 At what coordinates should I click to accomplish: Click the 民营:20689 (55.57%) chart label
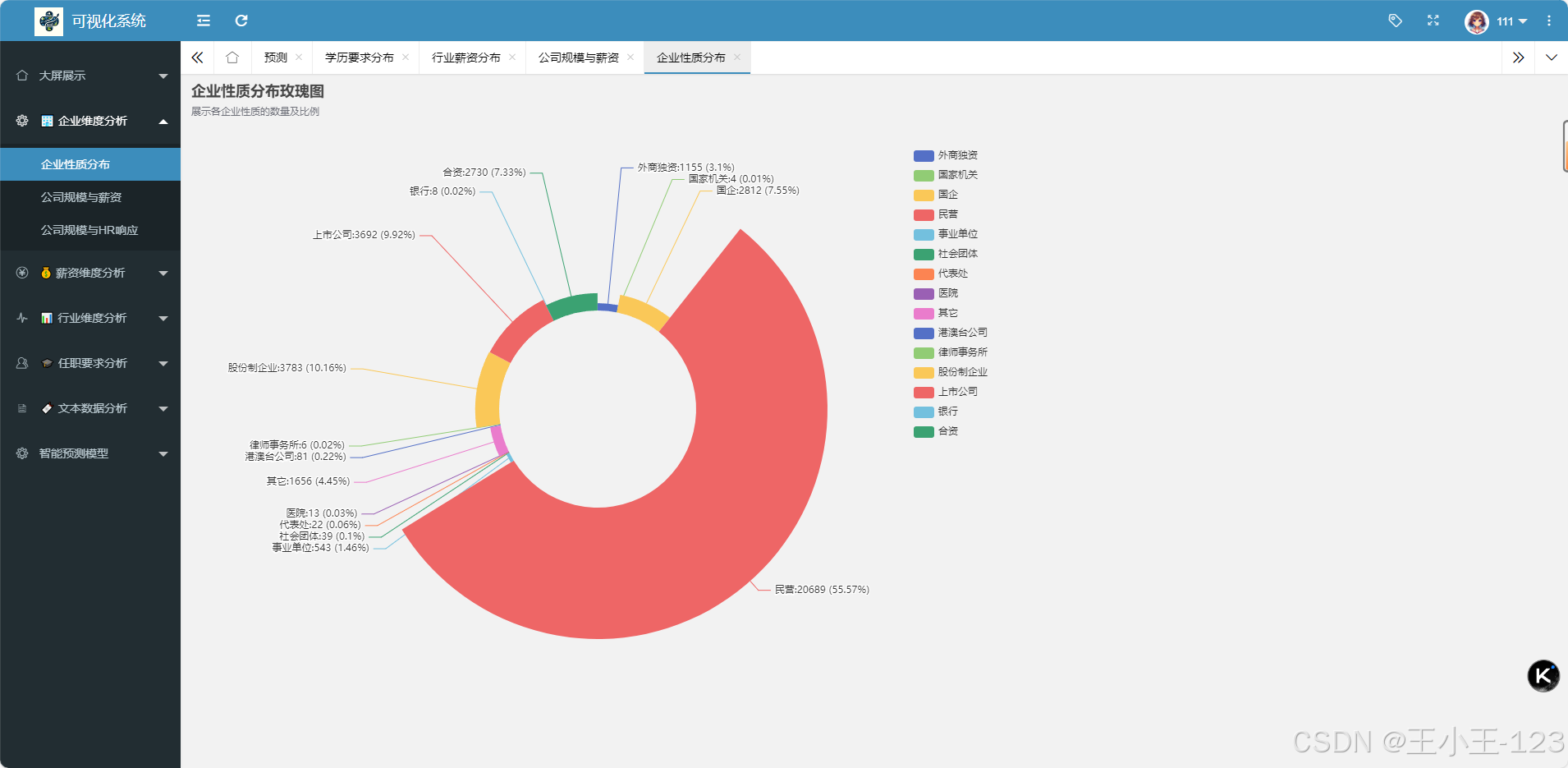coord(822,590)
